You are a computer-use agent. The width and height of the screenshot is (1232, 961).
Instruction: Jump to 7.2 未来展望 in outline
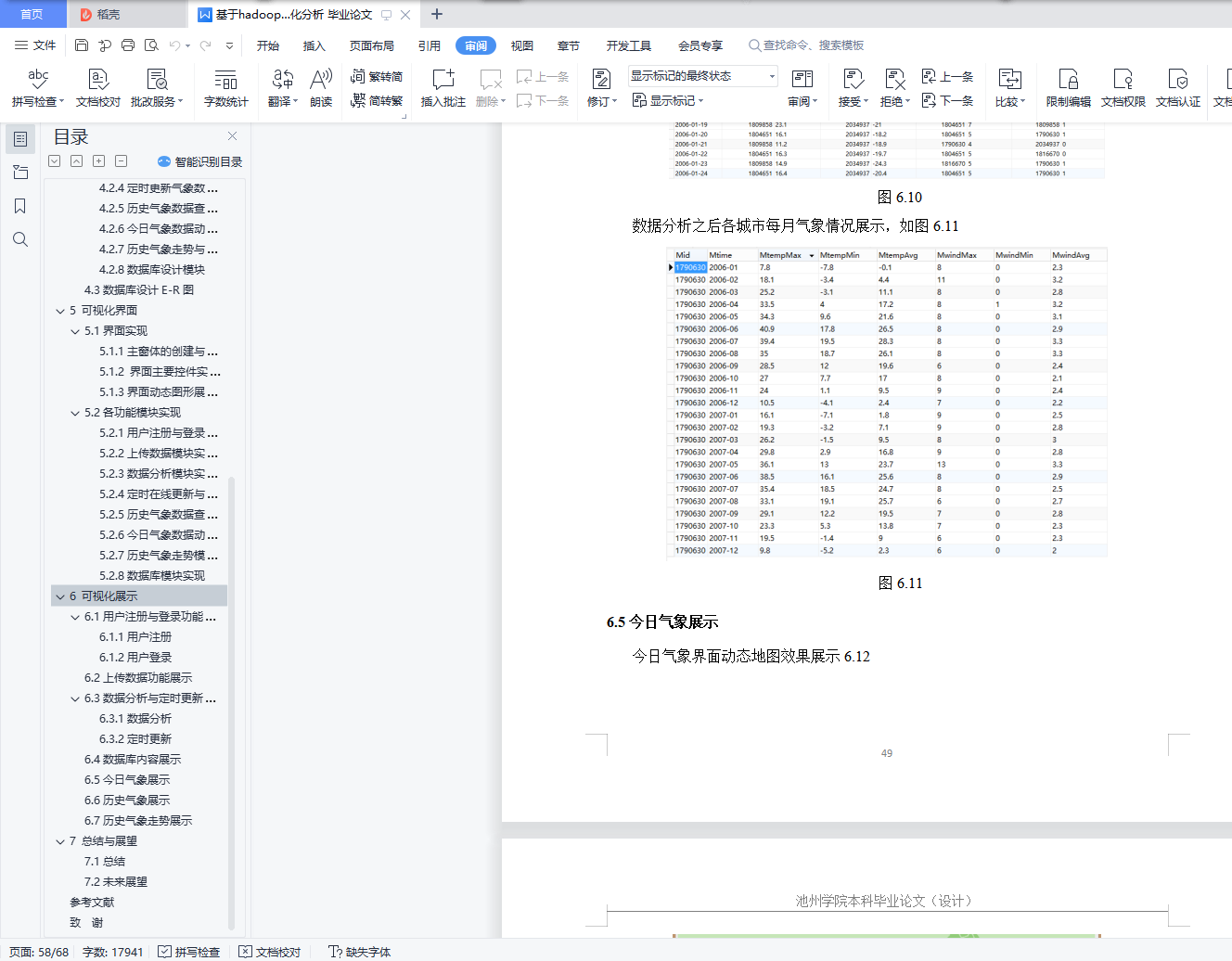click(x=116, y=882)
